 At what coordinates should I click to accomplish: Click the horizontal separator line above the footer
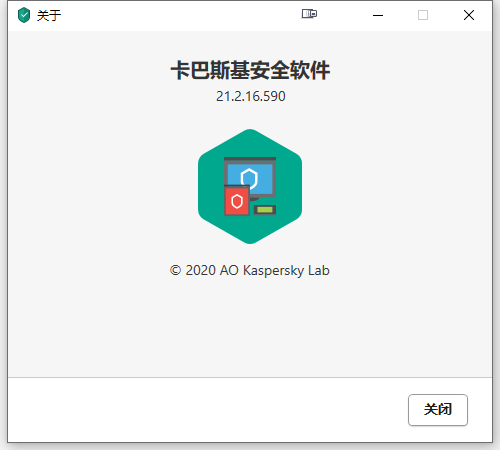pyautogui.click(x=250, y=378)
